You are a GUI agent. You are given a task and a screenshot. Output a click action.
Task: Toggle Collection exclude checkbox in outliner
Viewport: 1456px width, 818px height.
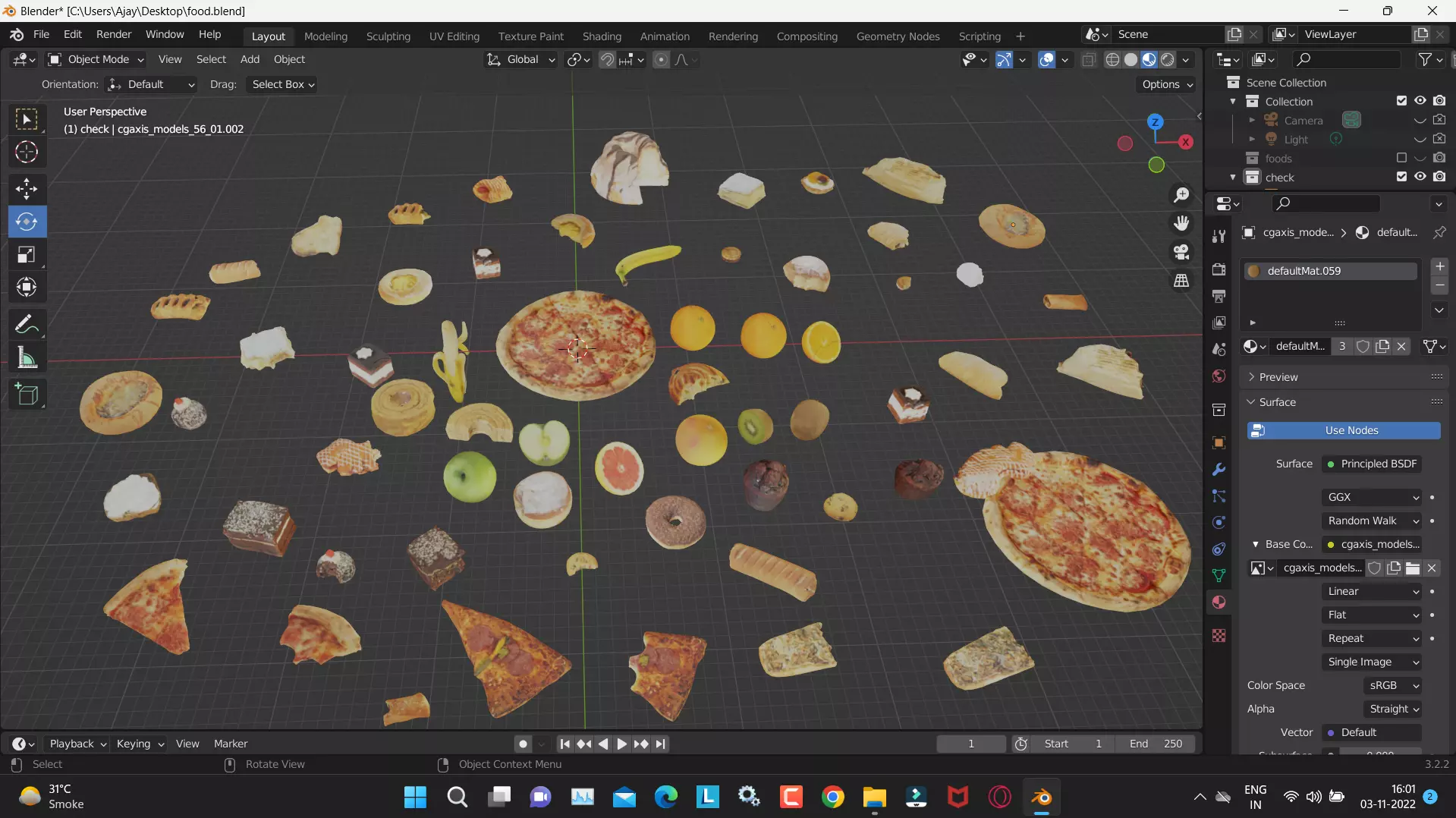(x=1401, y=101)
